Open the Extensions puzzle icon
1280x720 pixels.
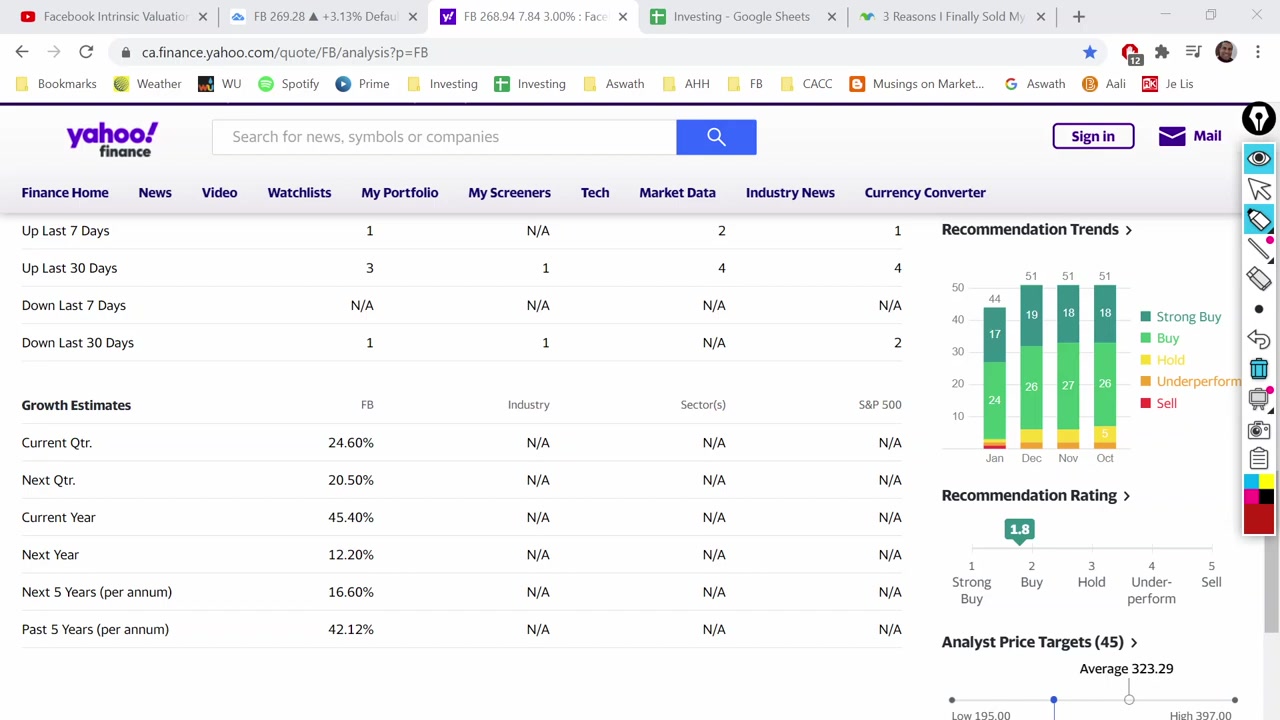1162,52
